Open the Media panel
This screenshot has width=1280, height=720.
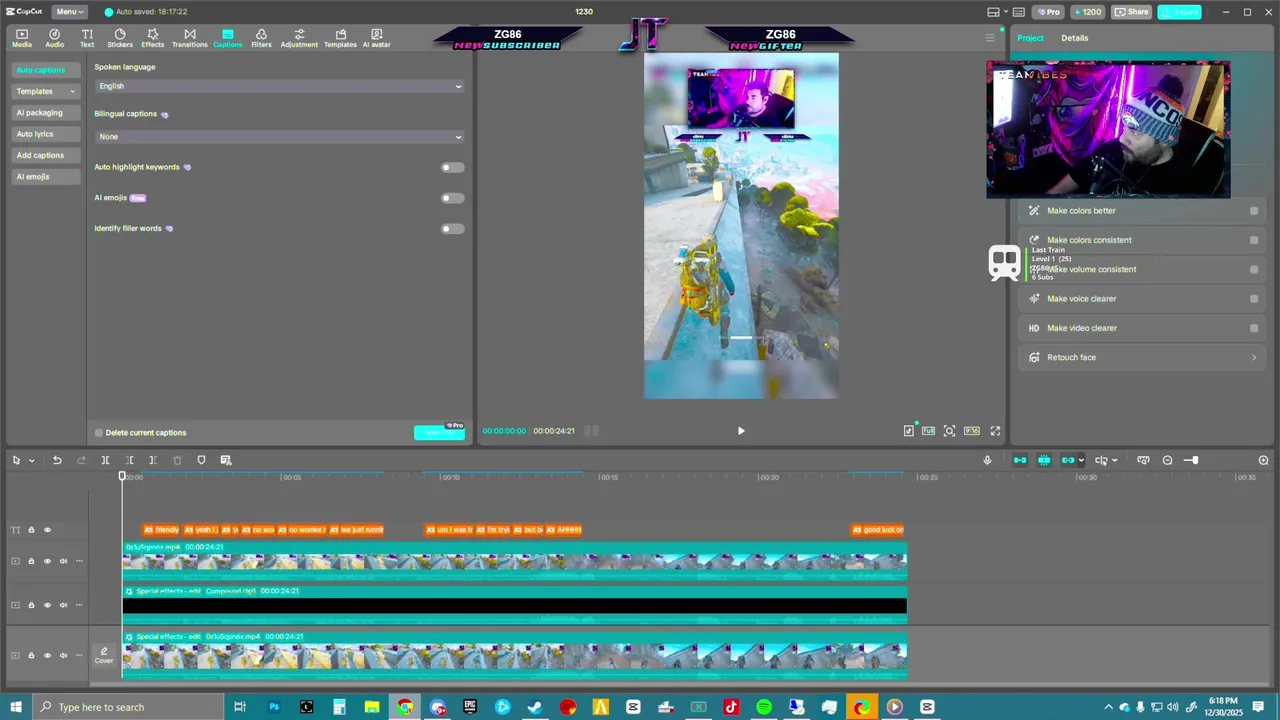coord(21,38)
